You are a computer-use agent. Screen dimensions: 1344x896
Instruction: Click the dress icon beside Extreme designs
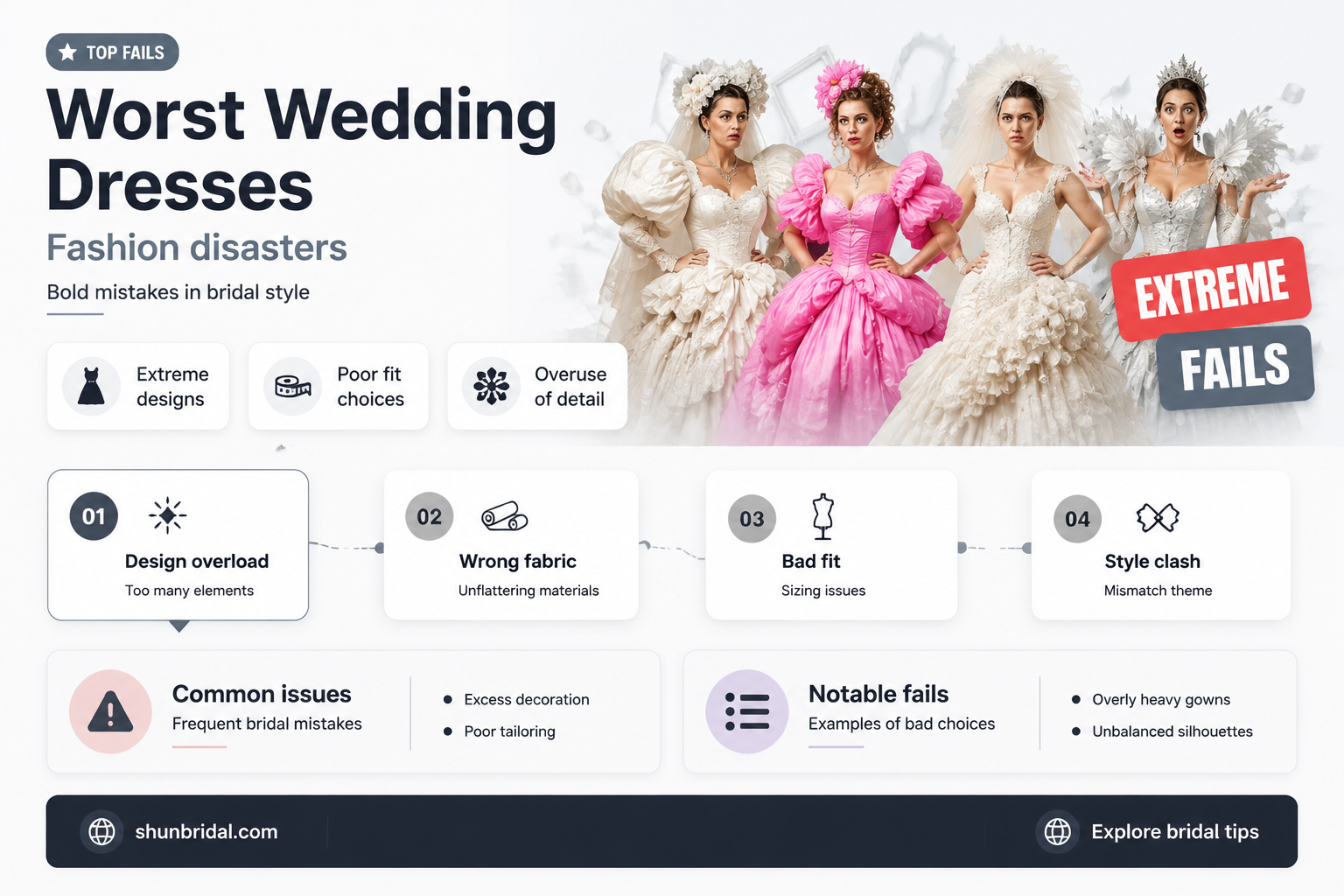coord(91,386)
